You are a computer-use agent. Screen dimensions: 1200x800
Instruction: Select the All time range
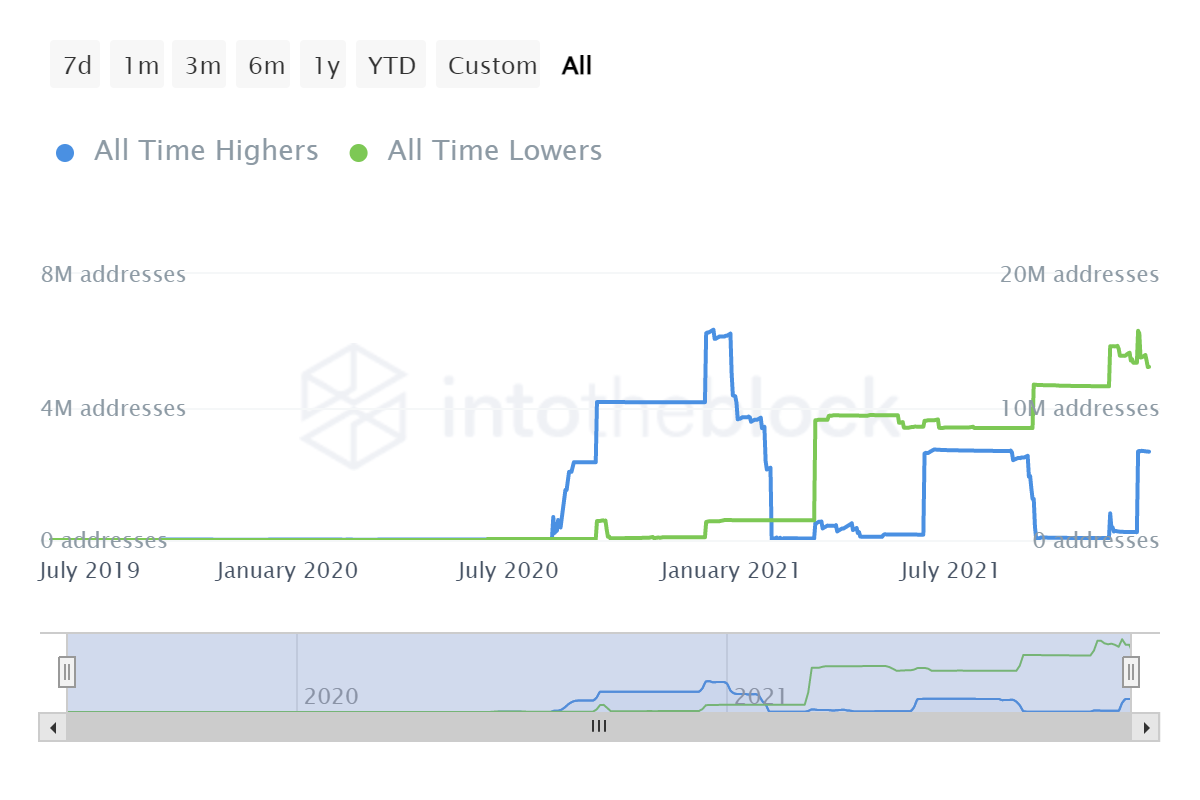[x=577, y=66]
